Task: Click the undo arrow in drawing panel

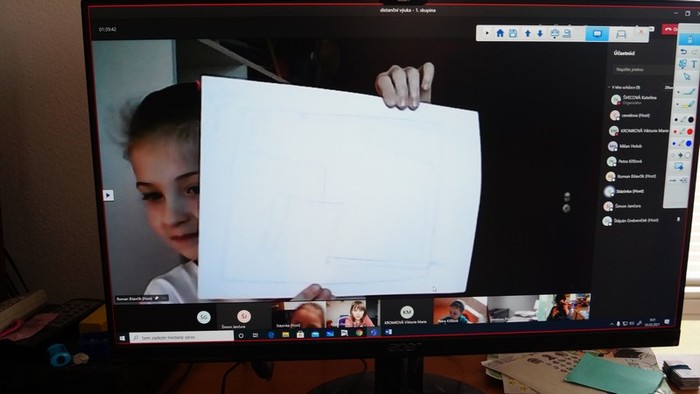Action: pos(683,52)
